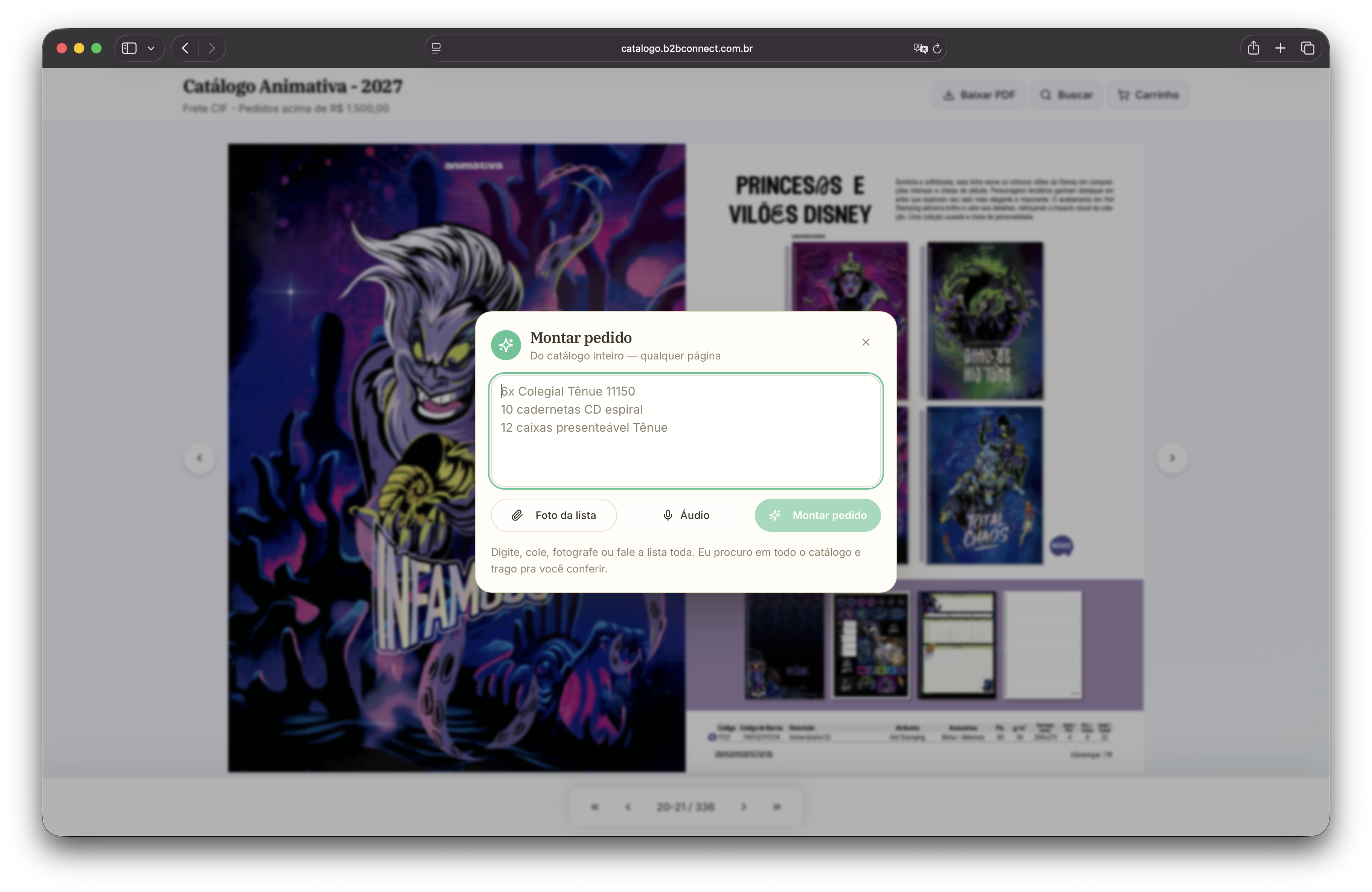Click the 'Montar pedido' dialog heading
The height and width of the screenshot is (892, 1372).
coord(581,338)
